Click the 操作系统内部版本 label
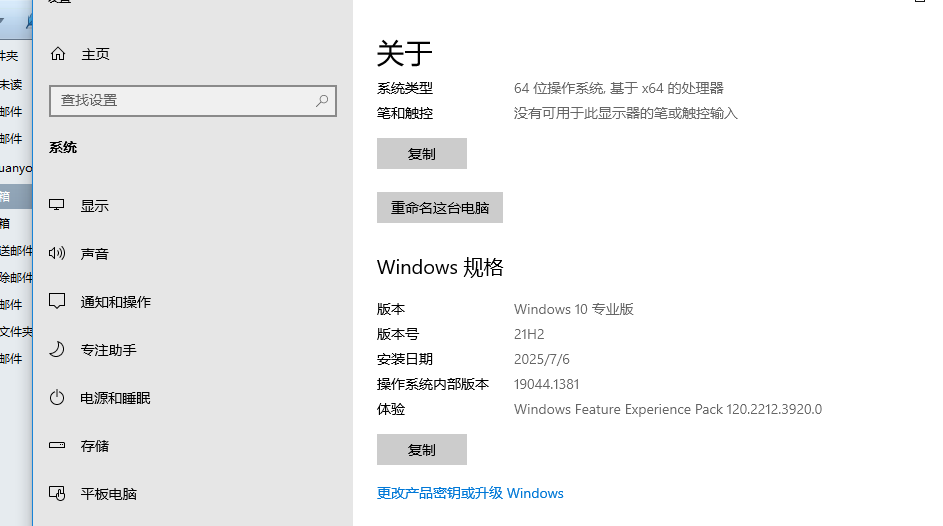Screen dimensions: 943x526 click(x=433, y=384)
